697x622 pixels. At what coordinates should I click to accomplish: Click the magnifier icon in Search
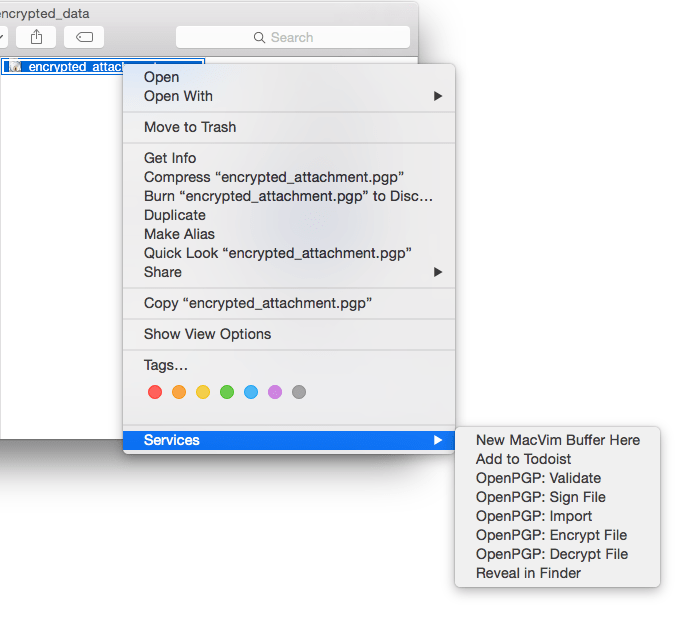(259, 37)
